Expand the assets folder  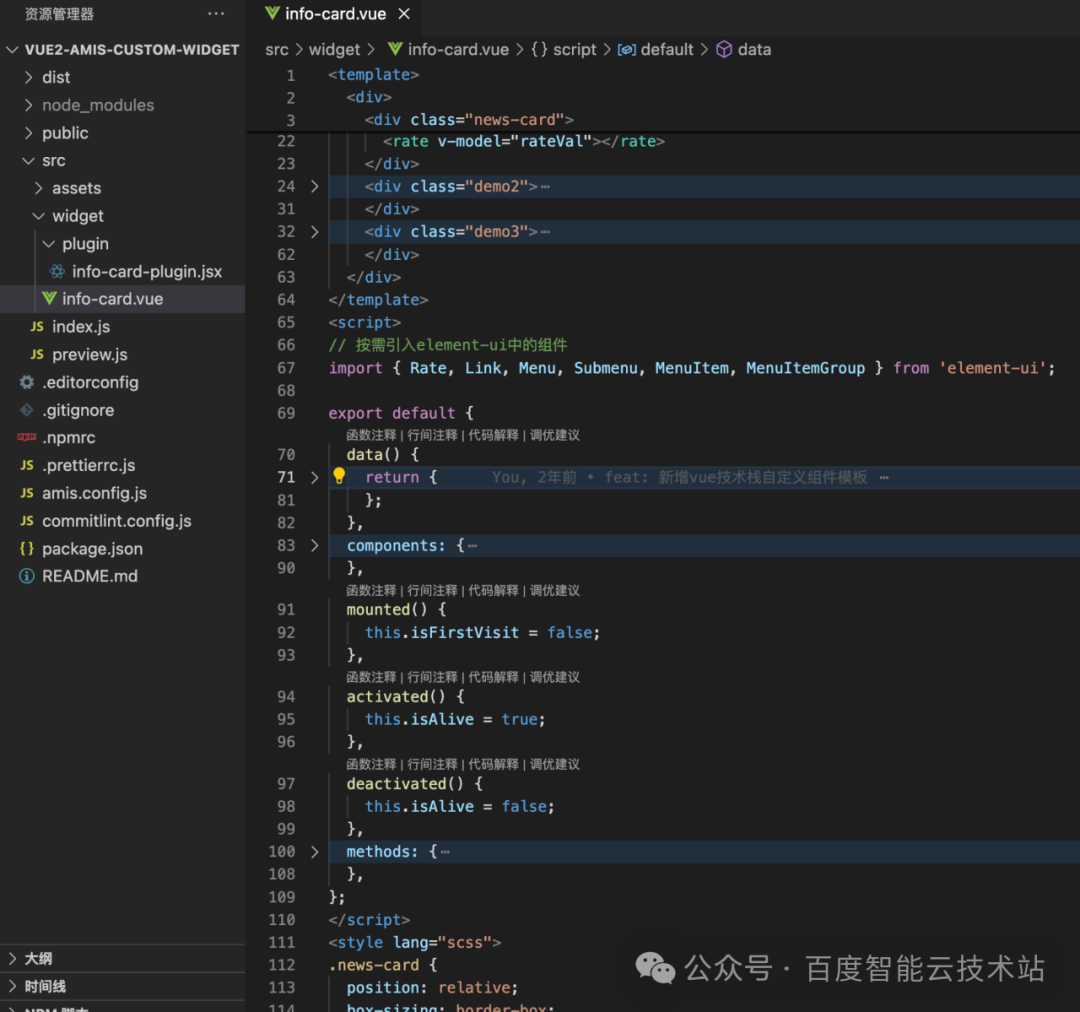(x=39, y=188)
